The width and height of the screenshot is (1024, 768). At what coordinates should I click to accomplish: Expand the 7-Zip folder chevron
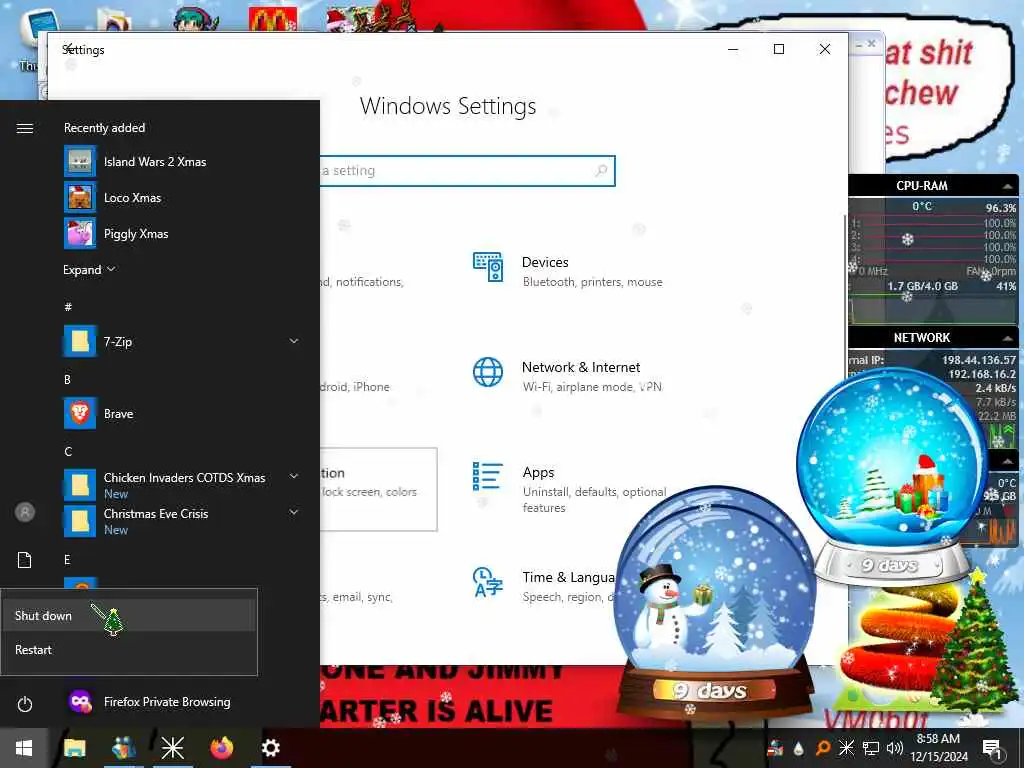[x=294, y=341]
